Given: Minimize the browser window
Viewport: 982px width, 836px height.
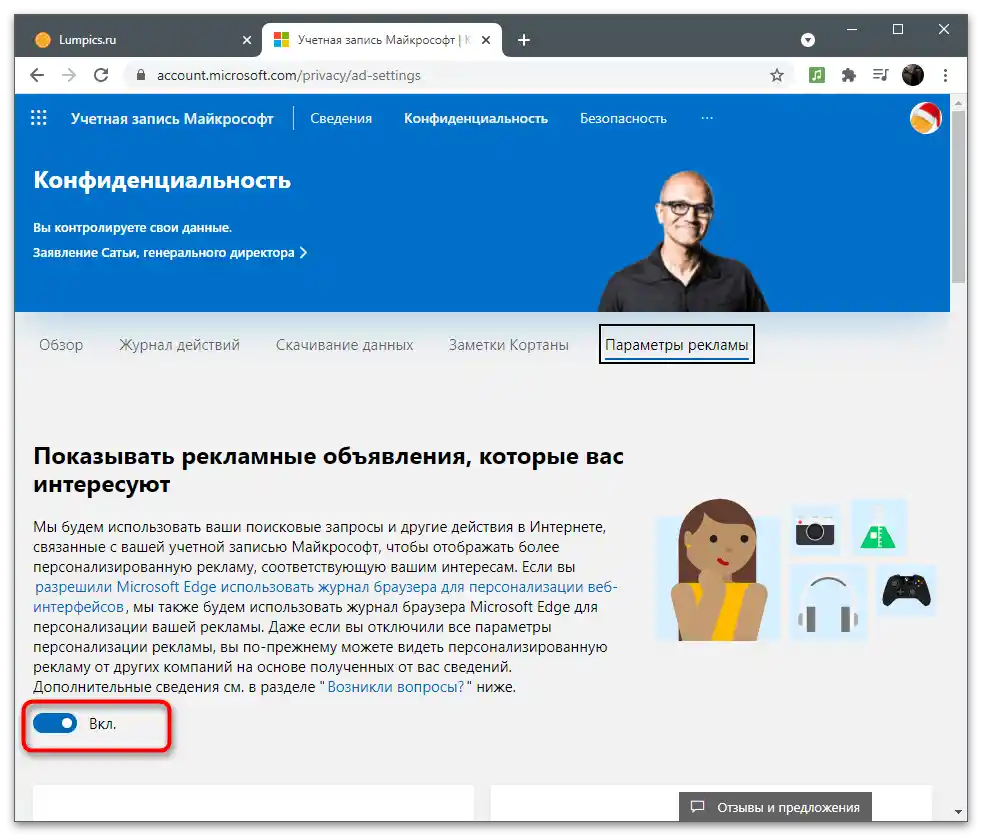Looking at the screenshot, I should point(852,29).
